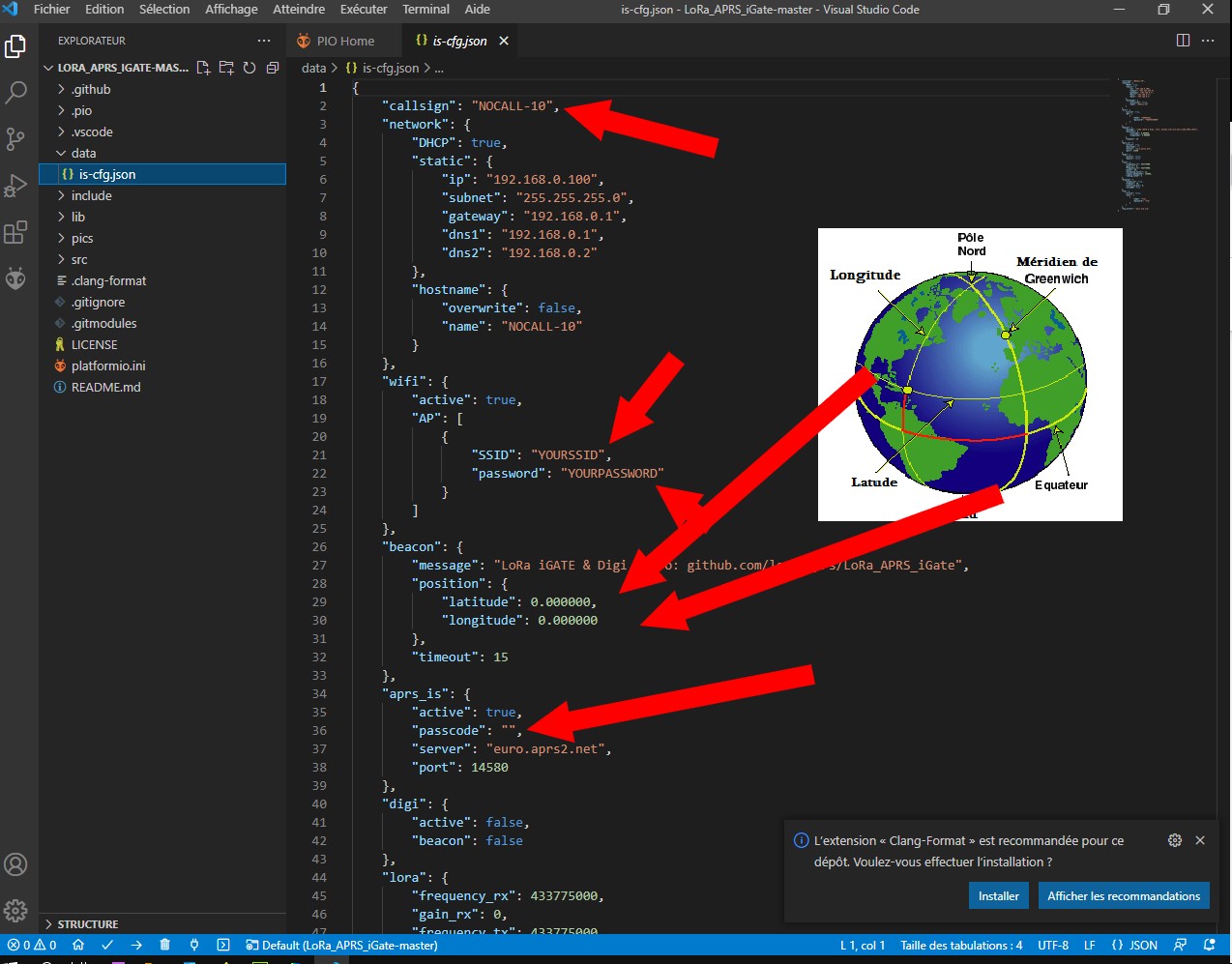Open the Accounts menu icon
The width and height of the screenshot is (1232, 964).
[15, 864]
